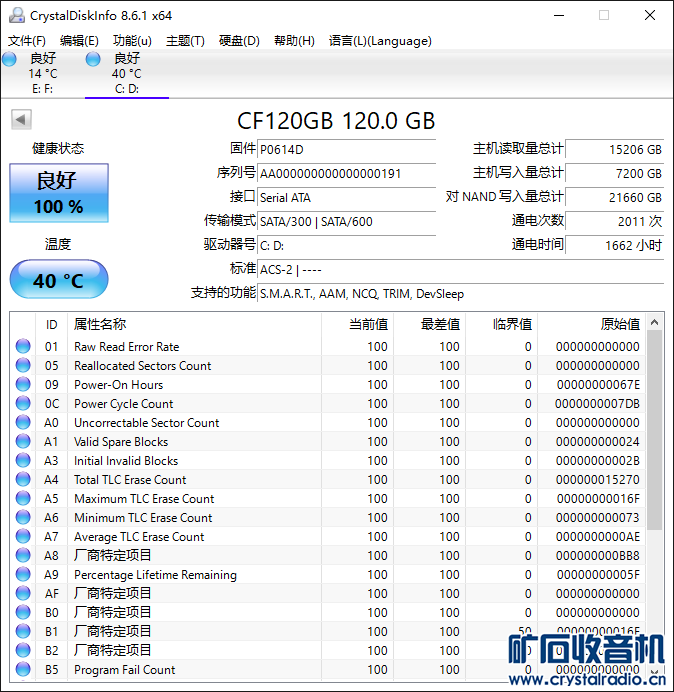The width and height of the screenshot is (674, 692).
Task: Click raw value 000000000BB8 in row A8
Action: pos(598,556)
